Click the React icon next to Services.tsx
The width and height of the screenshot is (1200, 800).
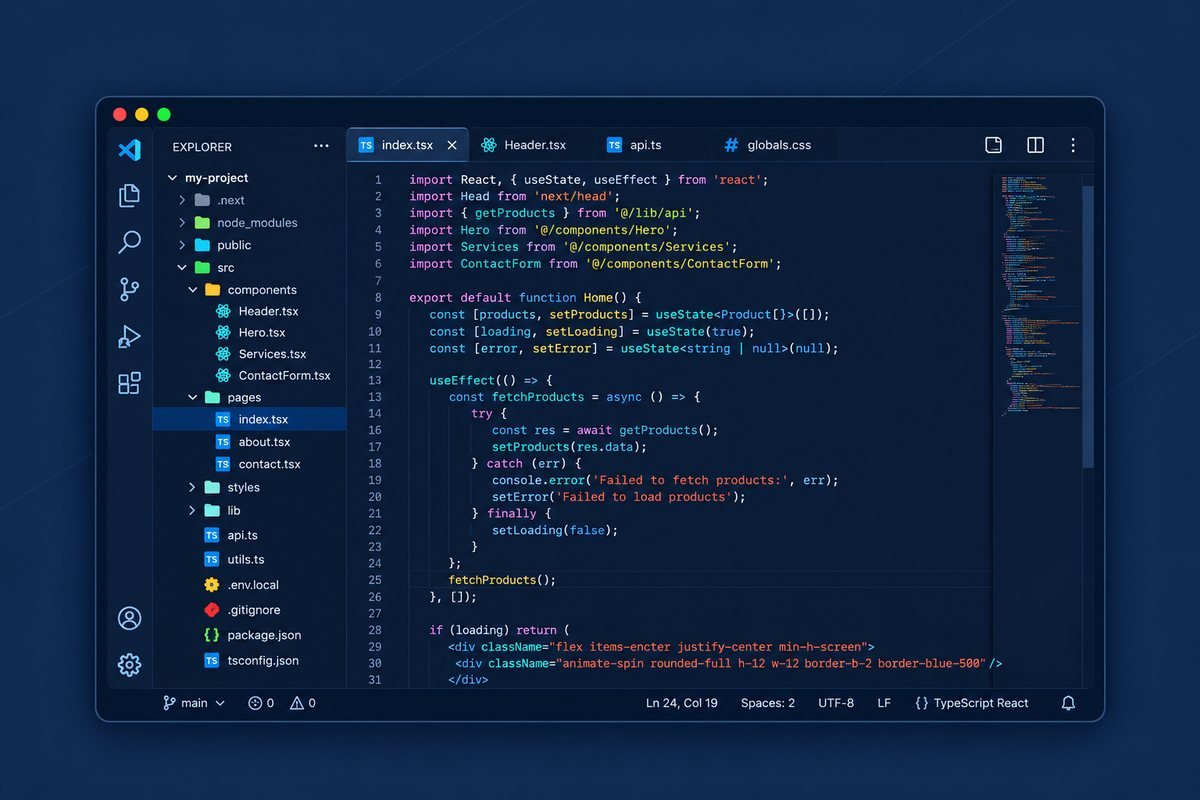(223, 354)
